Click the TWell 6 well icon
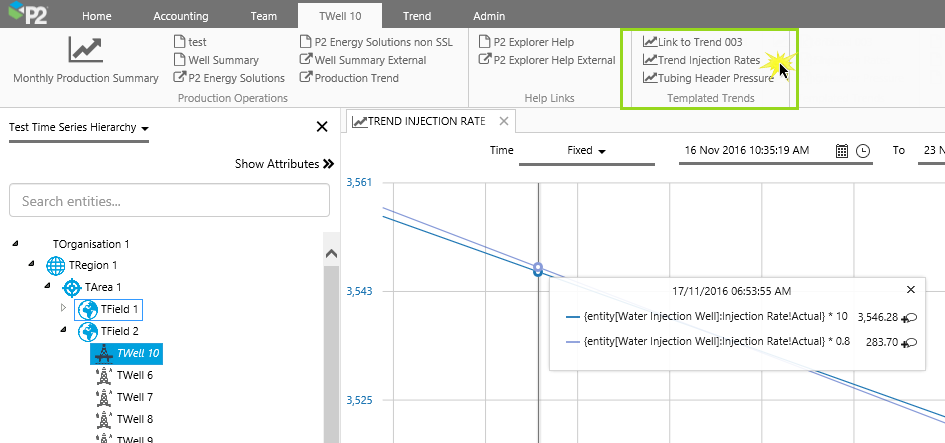Viewport: 945px width, 443px height. tap(102, 375)
